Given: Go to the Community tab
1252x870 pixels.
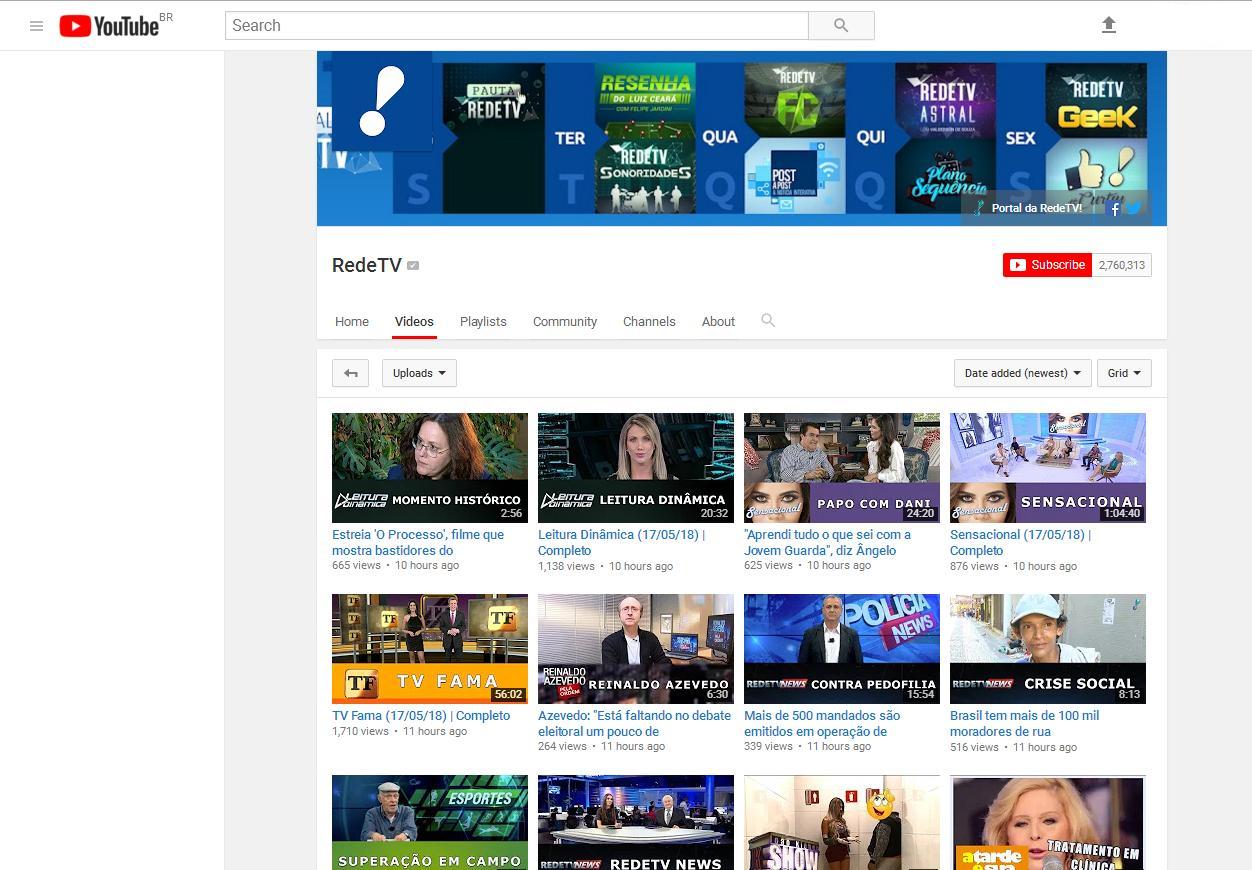Looking at the screenshot, I should [x=565, y=322].
